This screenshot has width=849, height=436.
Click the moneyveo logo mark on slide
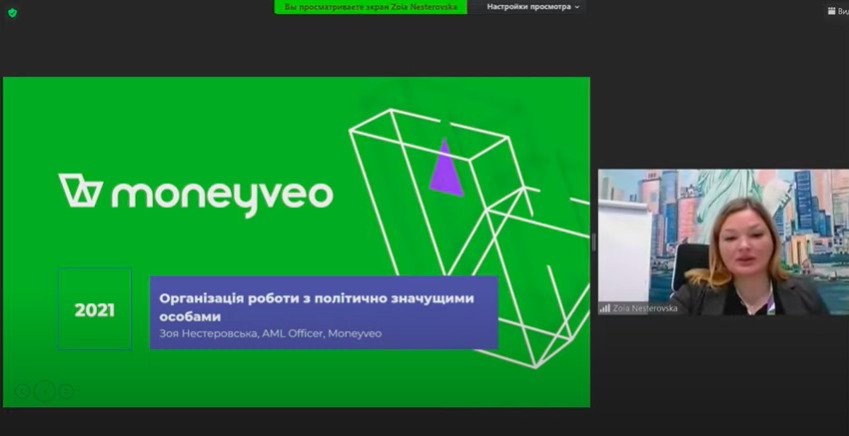[x=80, y=190]
